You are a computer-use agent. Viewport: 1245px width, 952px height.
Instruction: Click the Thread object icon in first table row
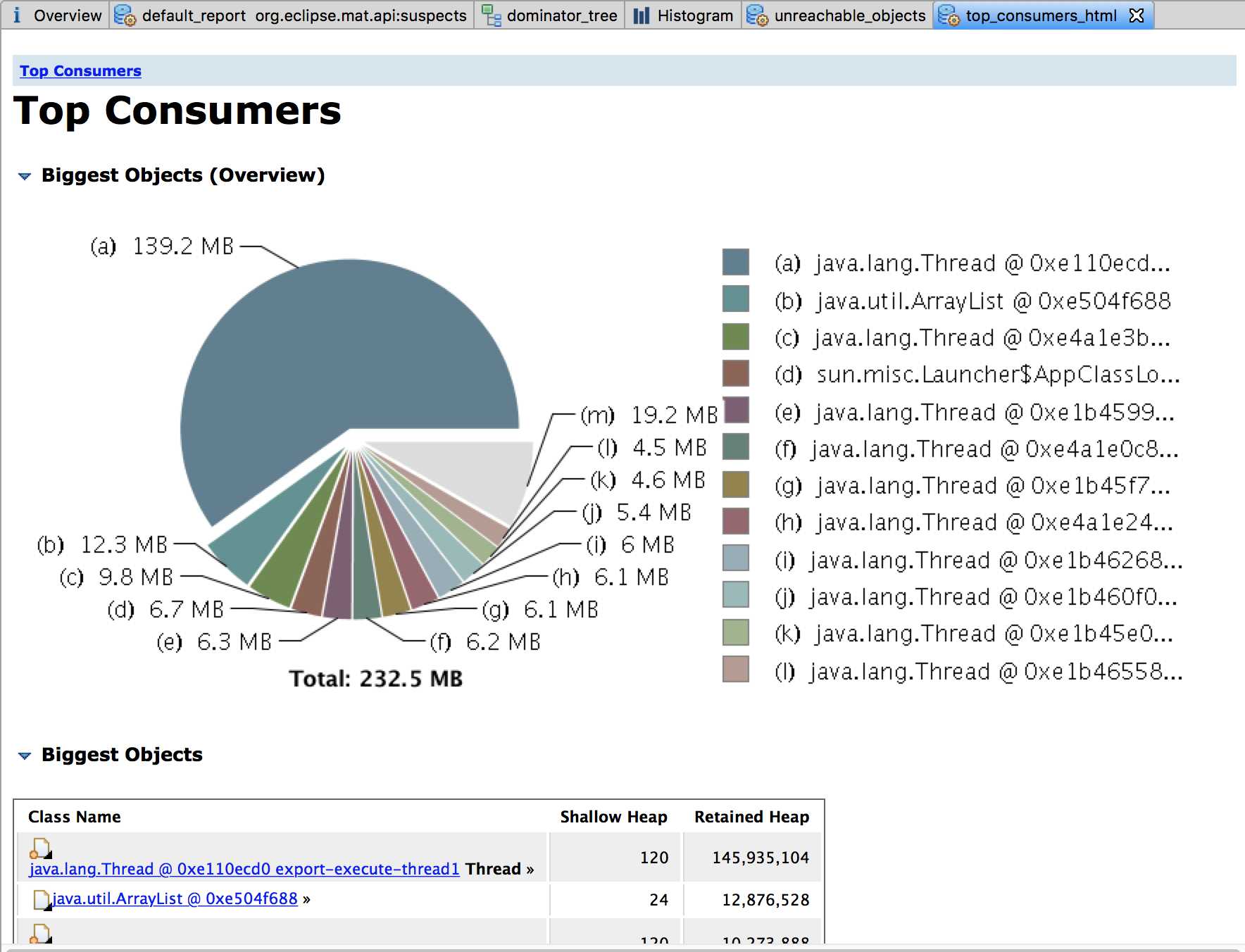click(41, 848)
